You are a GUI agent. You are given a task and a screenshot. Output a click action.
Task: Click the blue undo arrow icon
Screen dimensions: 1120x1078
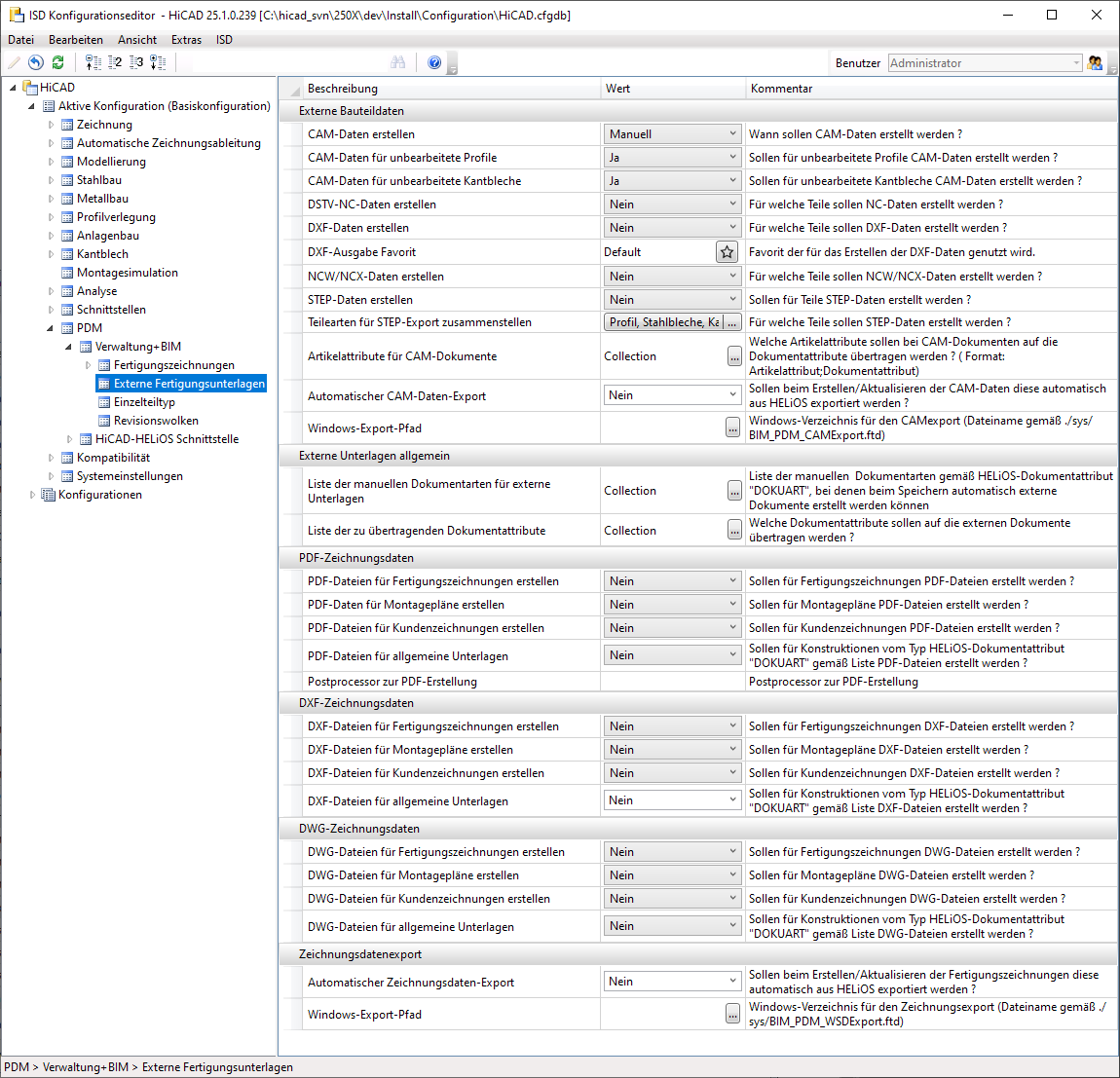coord(36,63)
